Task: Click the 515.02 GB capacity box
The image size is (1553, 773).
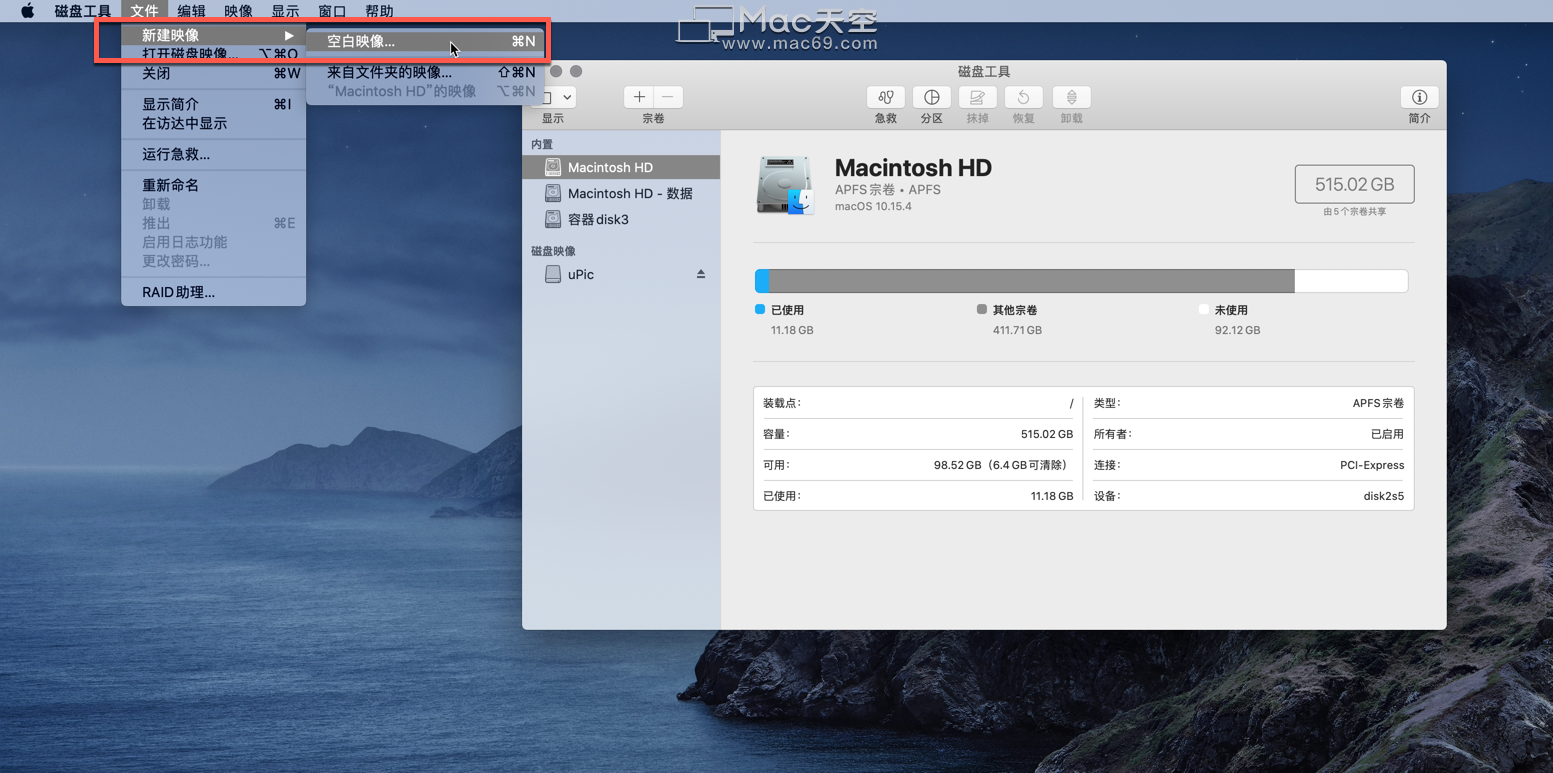Action: tap(1354, 184)
